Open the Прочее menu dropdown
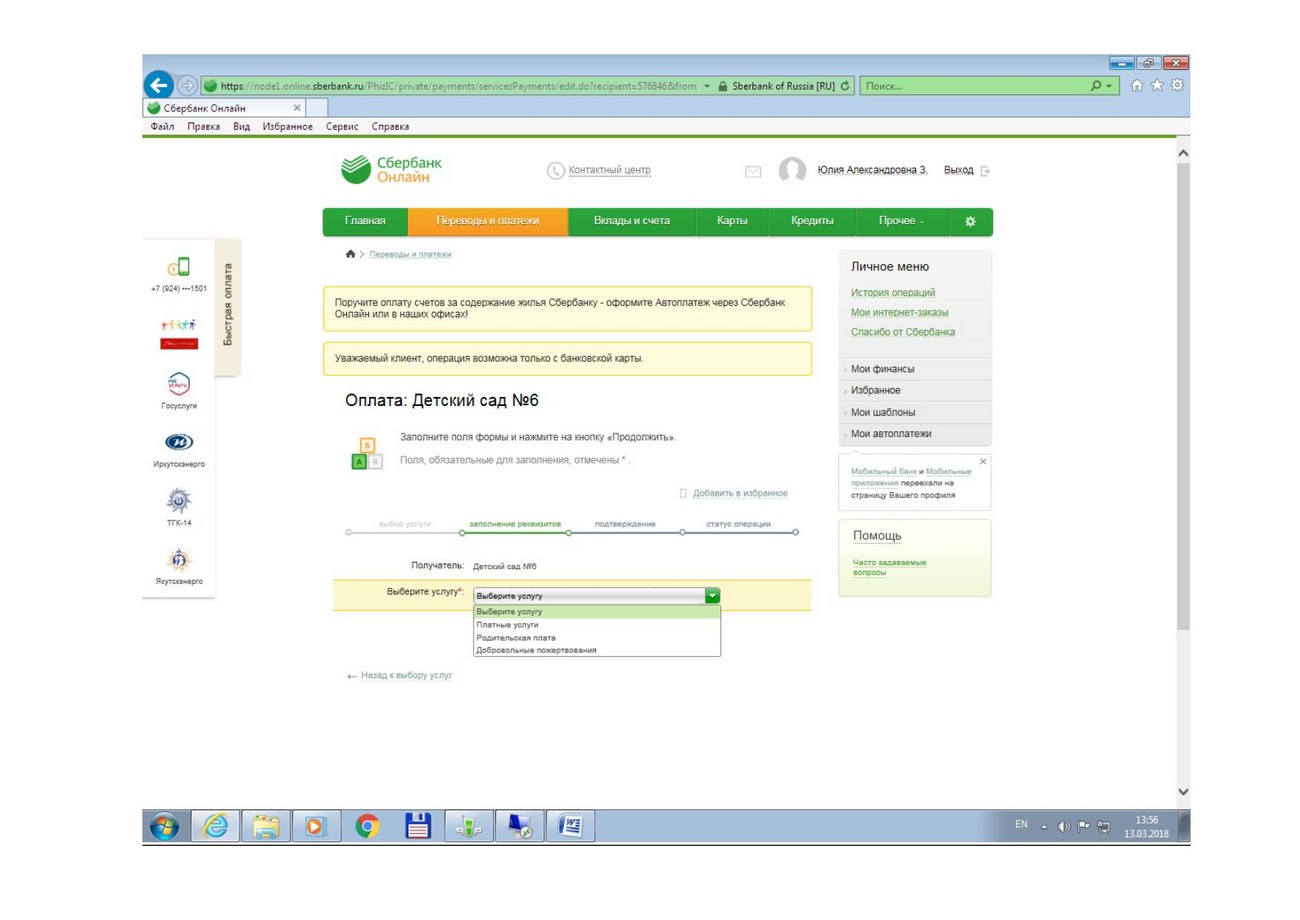This screenshot has width=1300, height=920. (x=901, y=221)
